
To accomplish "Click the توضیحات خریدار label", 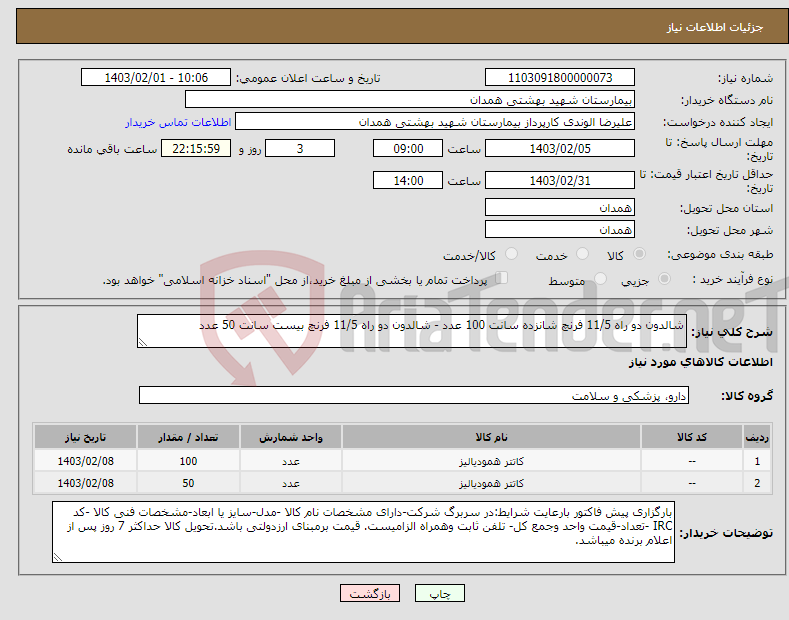I will (x=726, y=533).
